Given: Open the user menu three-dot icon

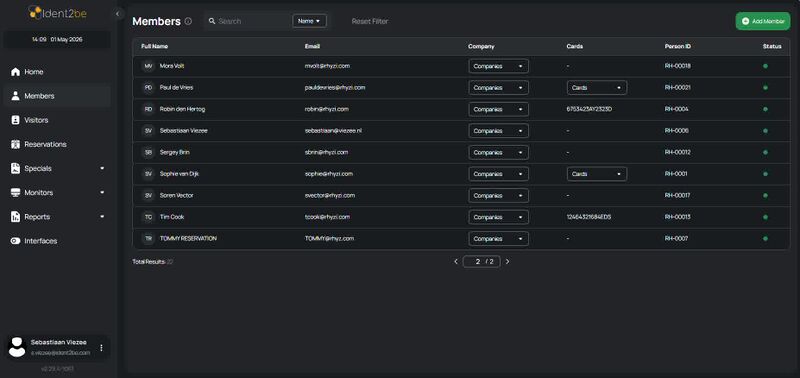Looking at the screenshot, I should point(101,348).
